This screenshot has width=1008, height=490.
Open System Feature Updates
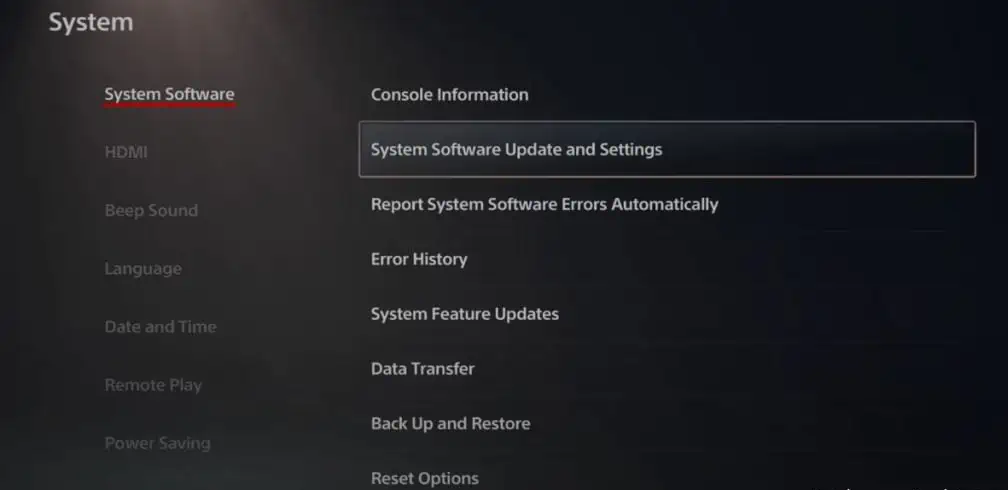coord(464,314)
